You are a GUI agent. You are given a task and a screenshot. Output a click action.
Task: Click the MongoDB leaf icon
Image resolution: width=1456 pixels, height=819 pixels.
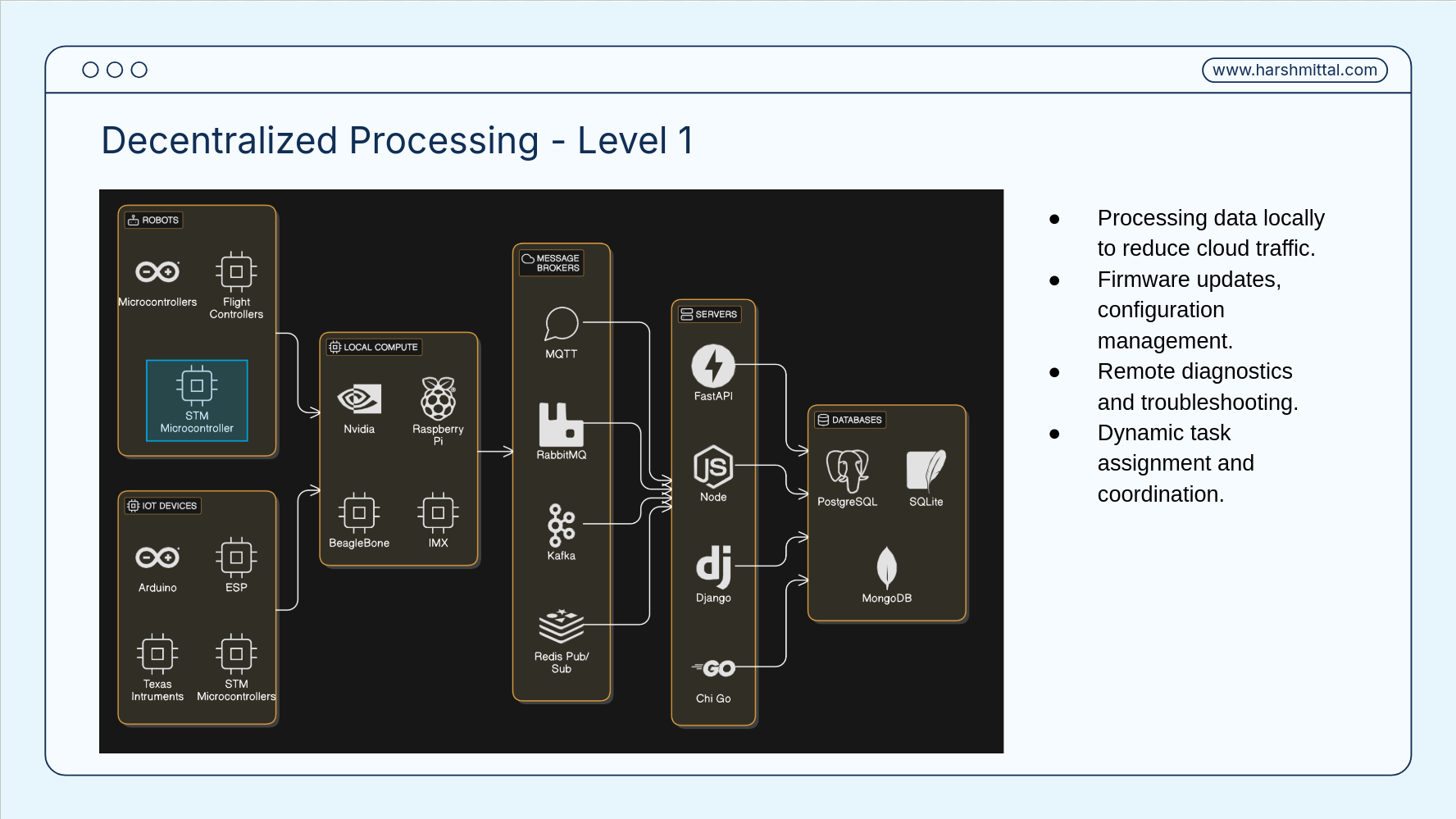tap(887, 567)
